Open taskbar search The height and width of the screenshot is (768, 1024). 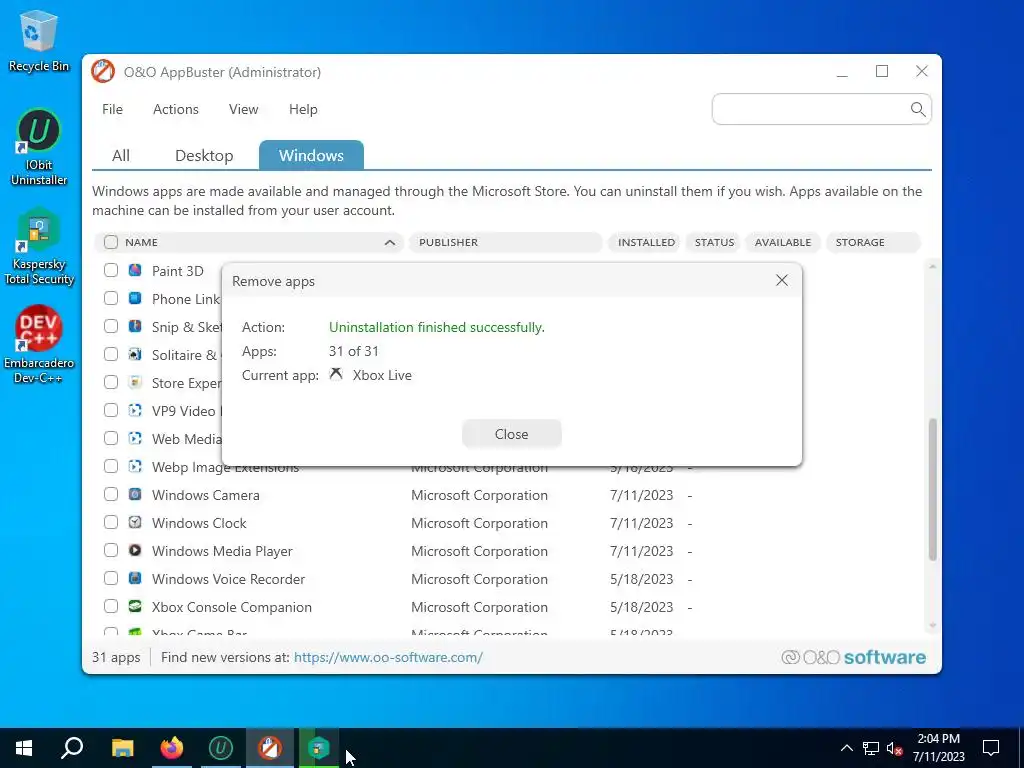(72, 748)
